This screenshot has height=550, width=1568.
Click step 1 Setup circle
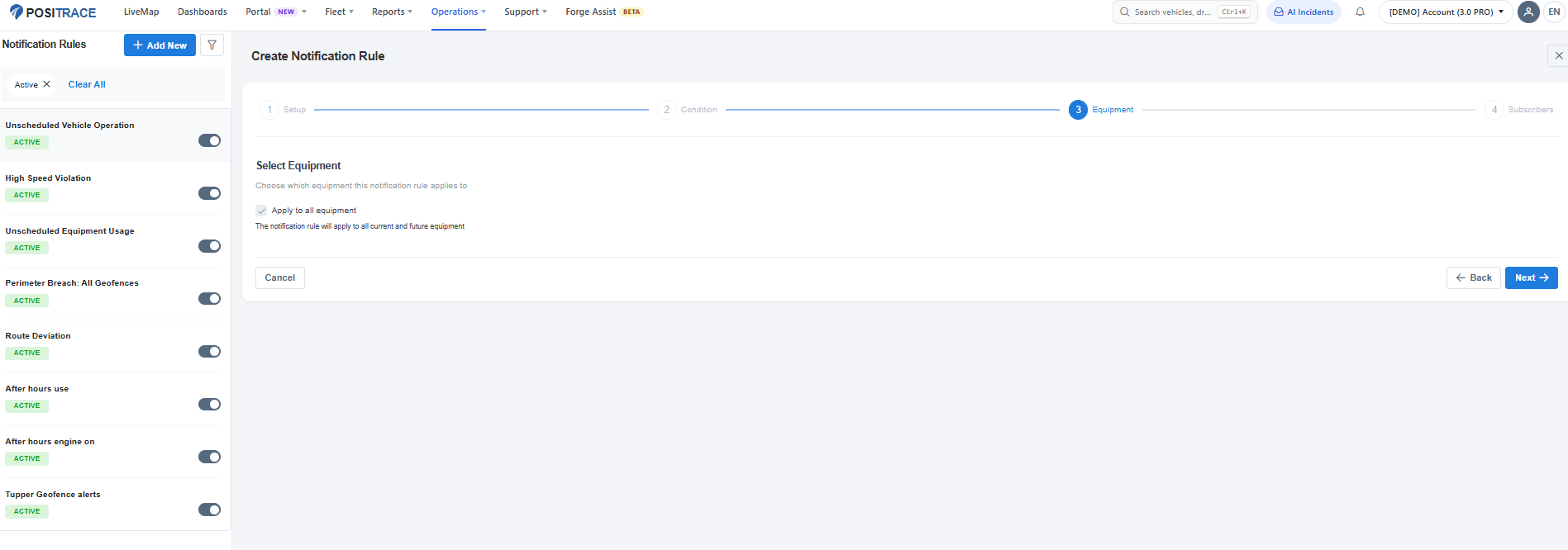269,110
